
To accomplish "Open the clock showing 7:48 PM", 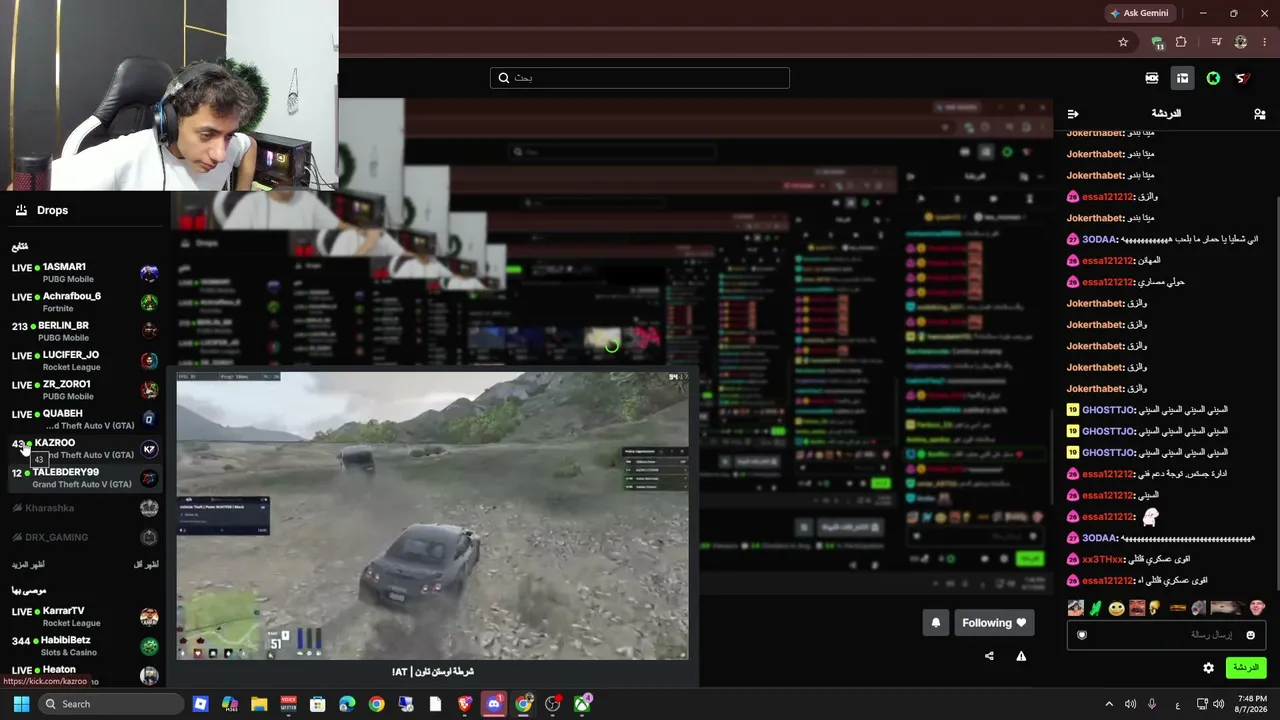I will [1252, 704].
